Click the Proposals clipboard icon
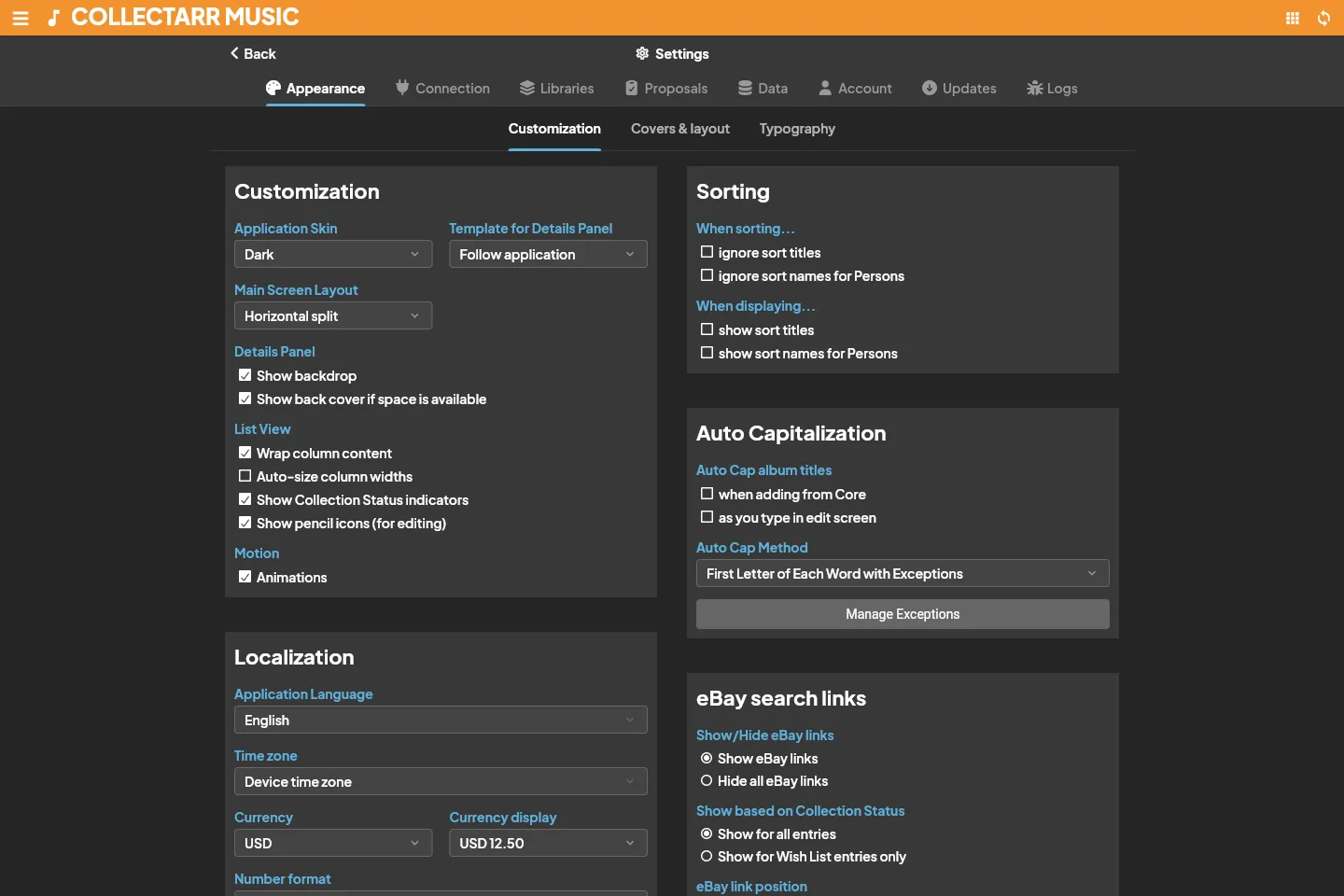 (x=632, y=88)
